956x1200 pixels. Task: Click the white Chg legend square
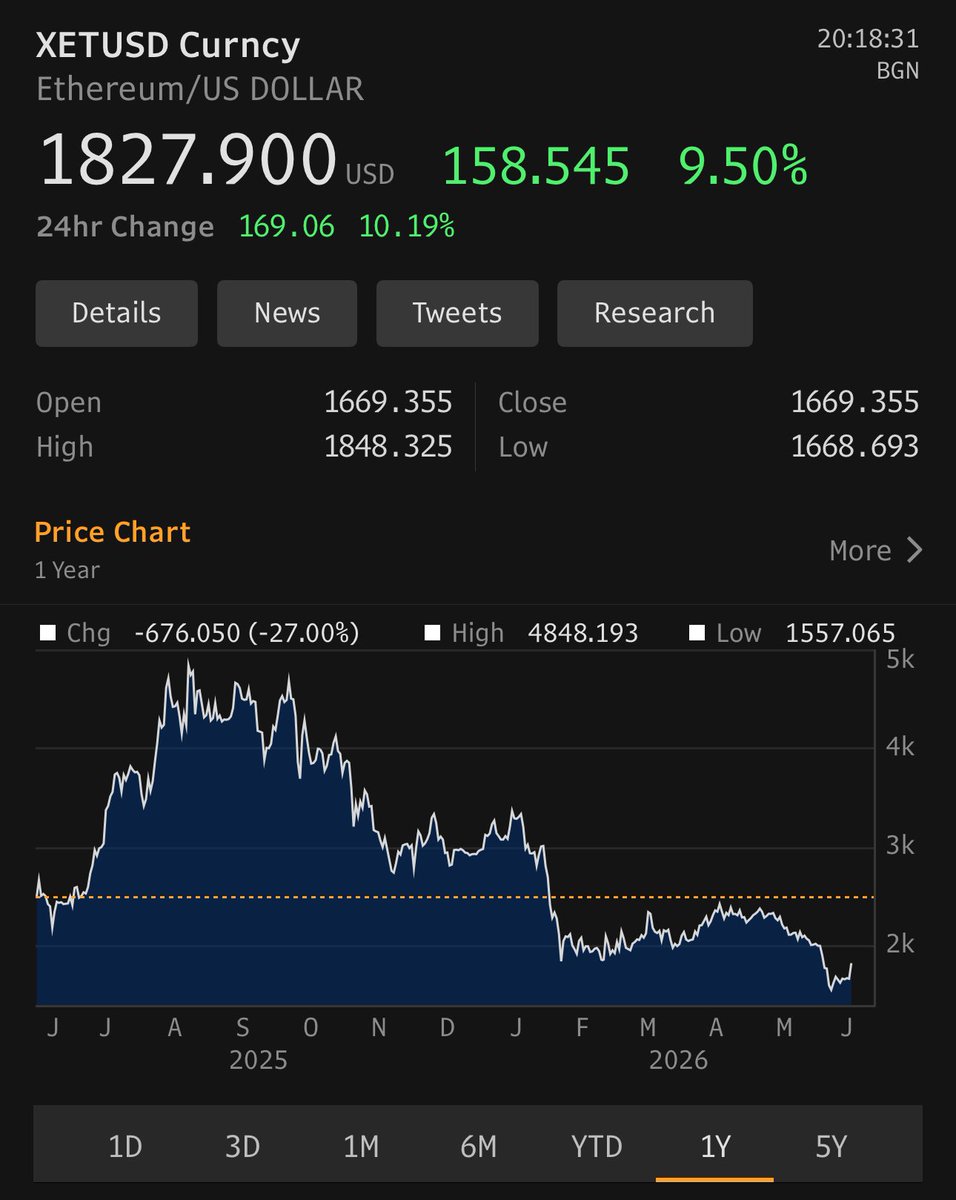46,633
